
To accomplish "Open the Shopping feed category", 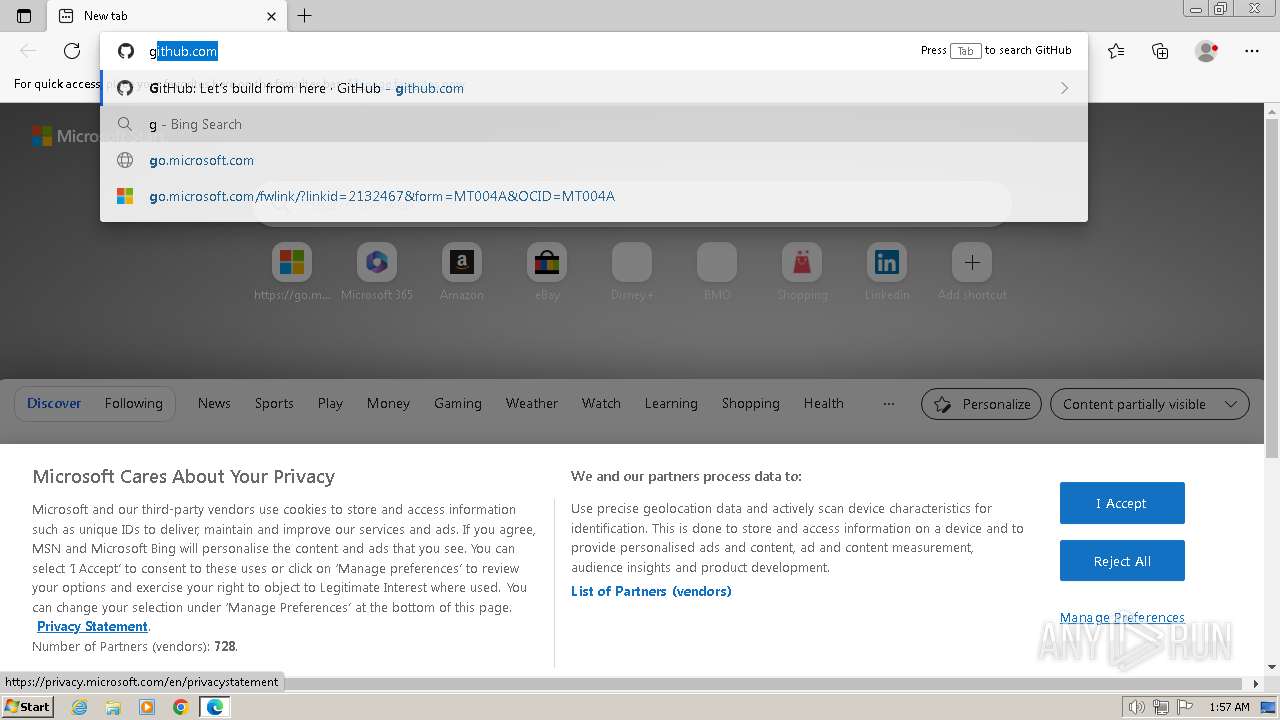I will click(750, 403).
